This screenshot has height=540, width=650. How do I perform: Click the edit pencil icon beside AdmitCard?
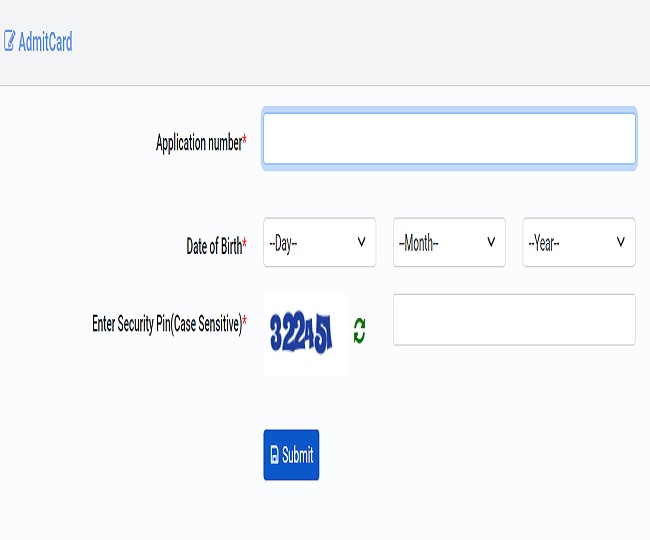pyautogui.click(x=10, y=41)
